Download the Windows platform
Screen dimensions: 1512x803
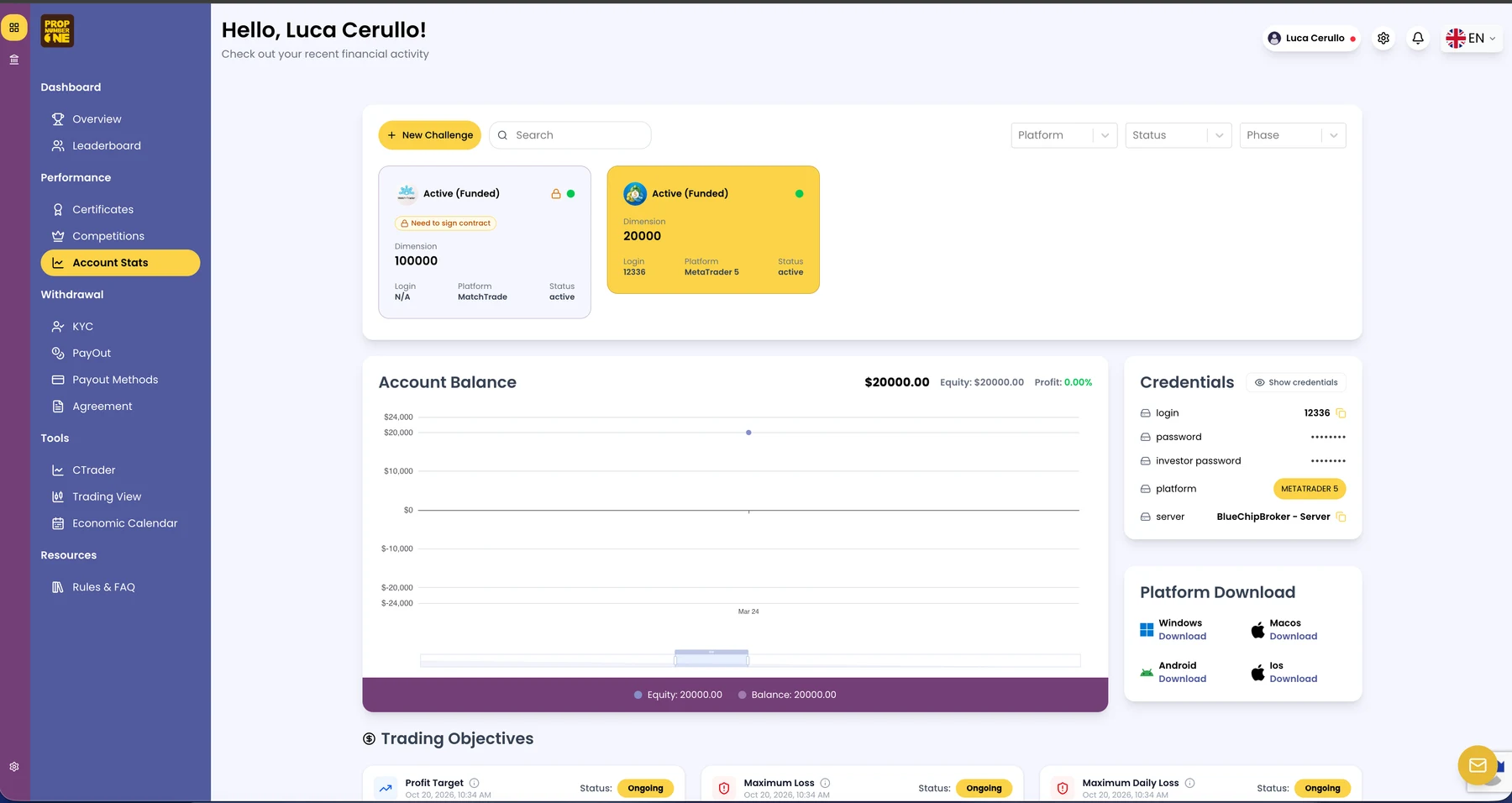[x=1182, y=637]
